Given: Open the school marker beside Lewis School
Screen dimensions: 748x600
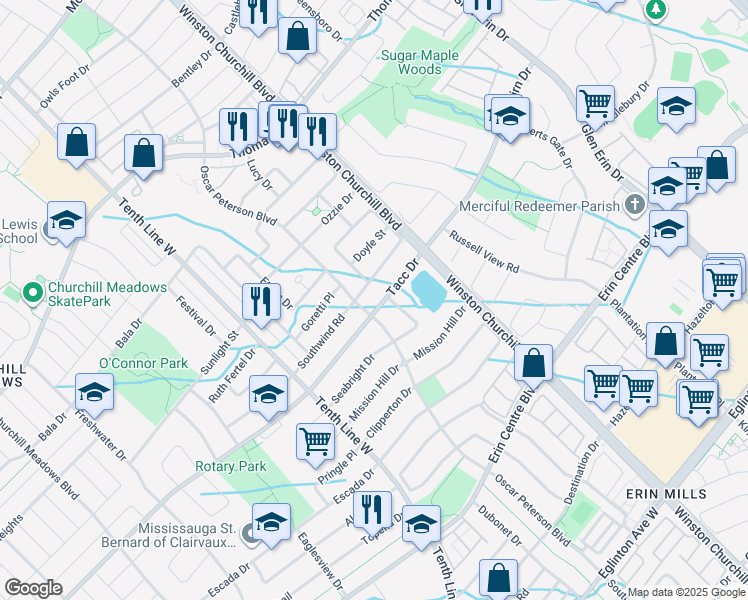Looking at the screenshot, I should click(67, 224).
